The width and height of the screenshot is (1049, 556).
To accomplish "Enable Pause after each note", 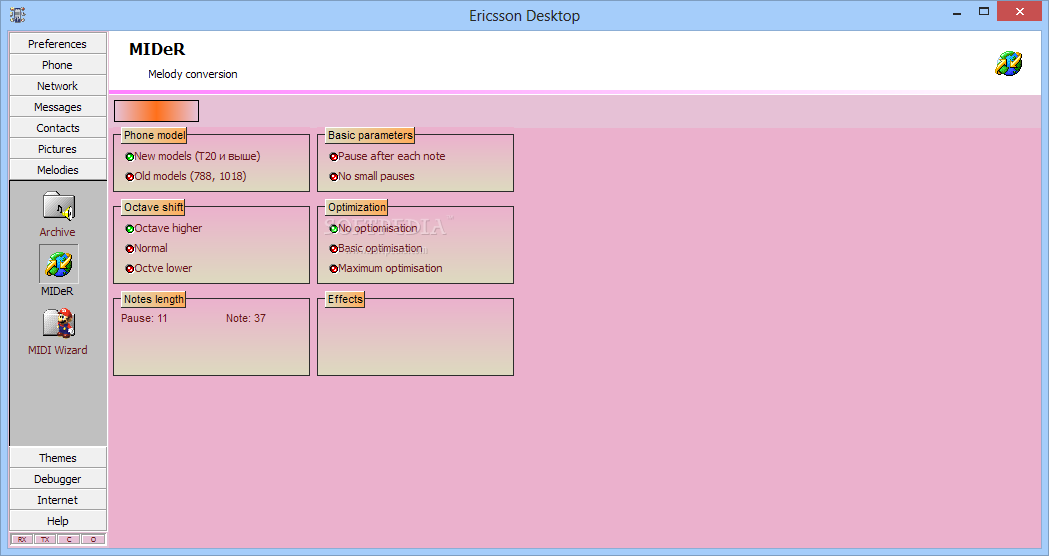I will click(x=387, y=156).
